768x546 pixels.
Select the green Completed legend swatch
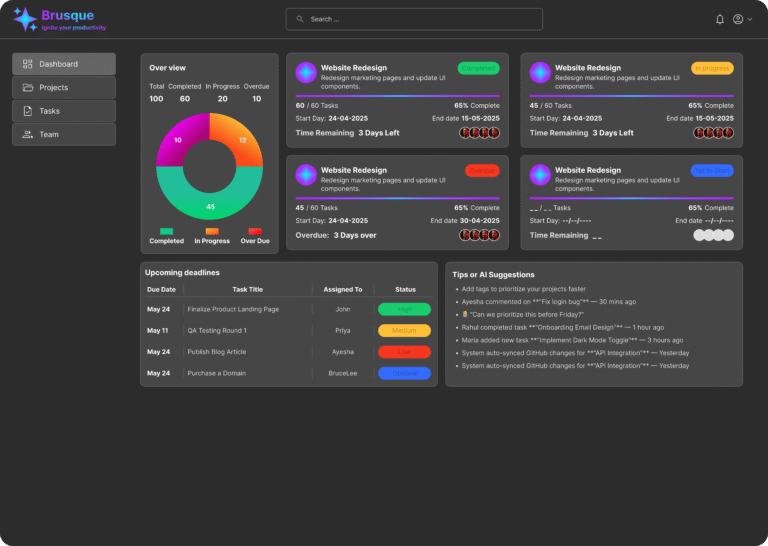[166, 231]
